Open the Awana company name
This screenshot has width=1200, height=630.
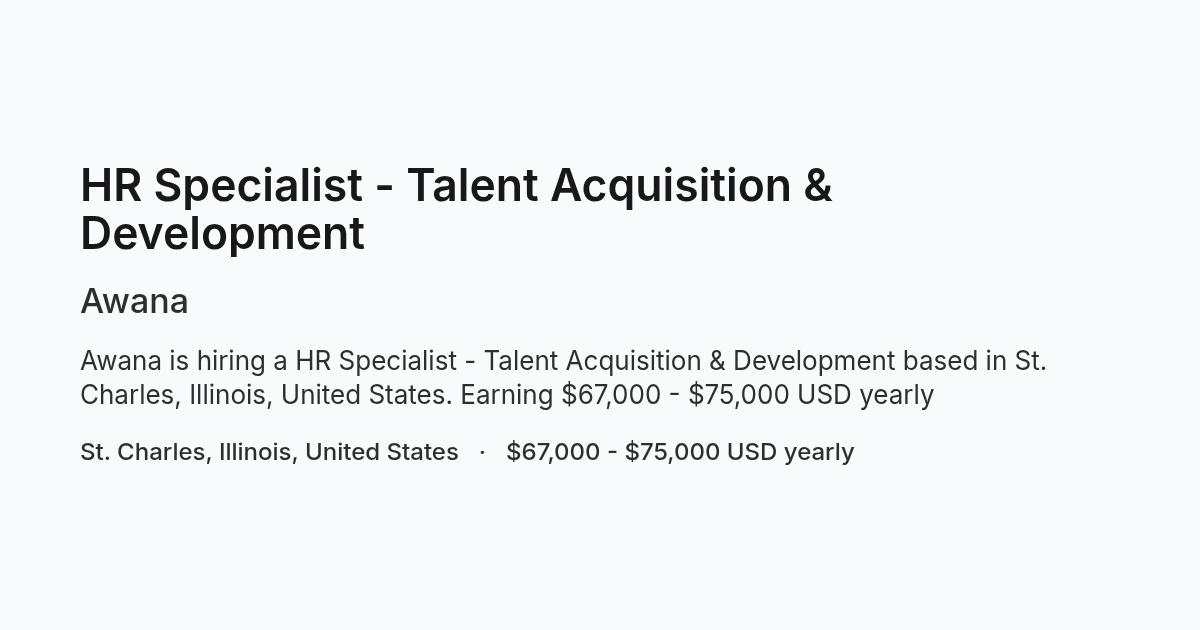(134, 301)
